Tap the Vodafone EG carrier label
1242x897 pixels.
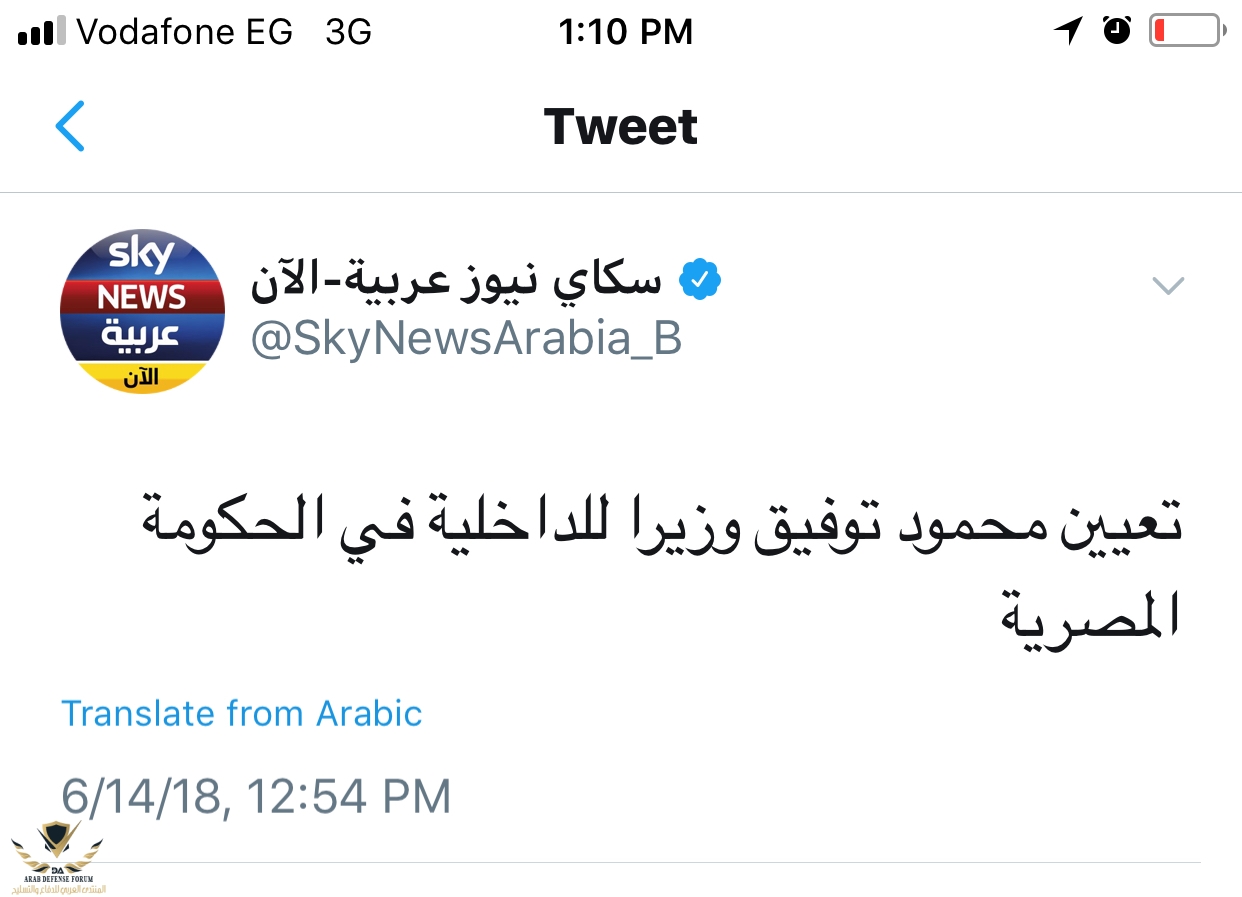click(x=185, y=32)
